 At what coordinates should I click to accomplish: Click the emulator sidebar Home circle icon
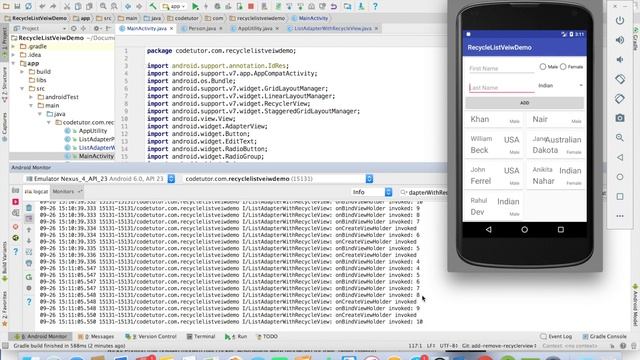620,177
